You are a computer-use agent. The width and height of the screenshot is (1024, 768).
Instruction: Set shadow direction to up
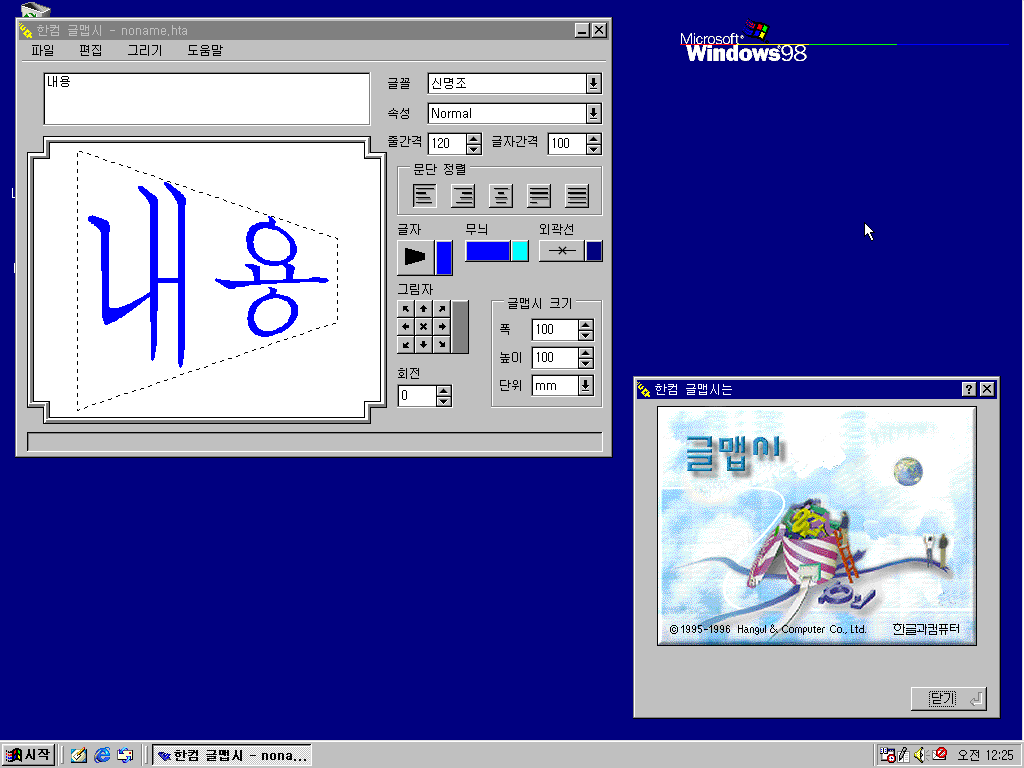point(424,308)
